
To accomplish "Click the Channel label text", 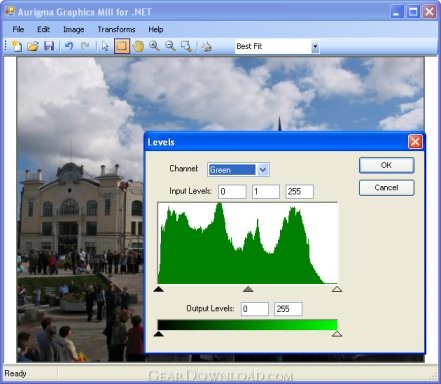I will (183, 169).
